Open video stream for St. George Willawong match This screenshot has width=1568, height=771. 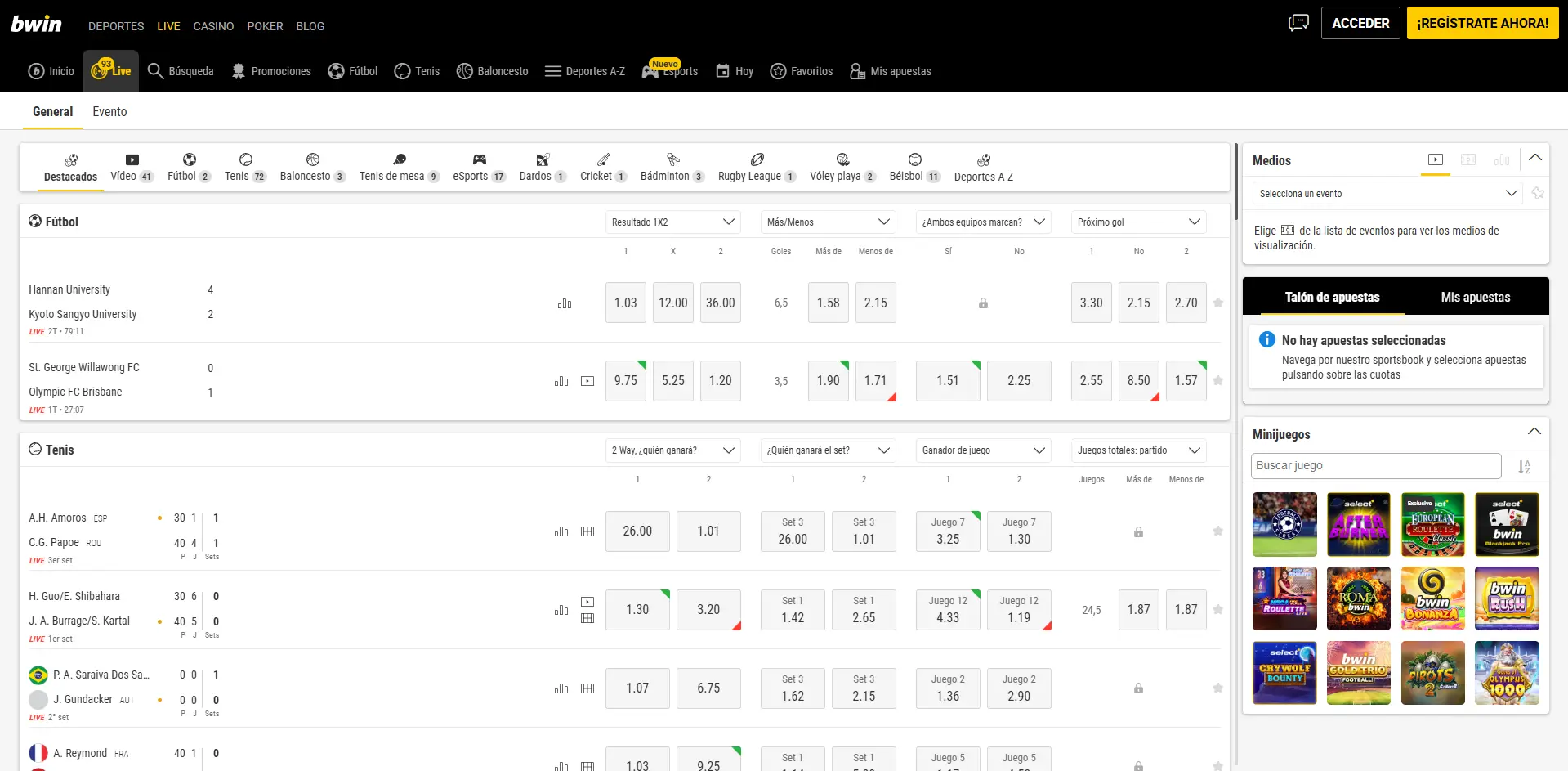click(x=587, y=380)
